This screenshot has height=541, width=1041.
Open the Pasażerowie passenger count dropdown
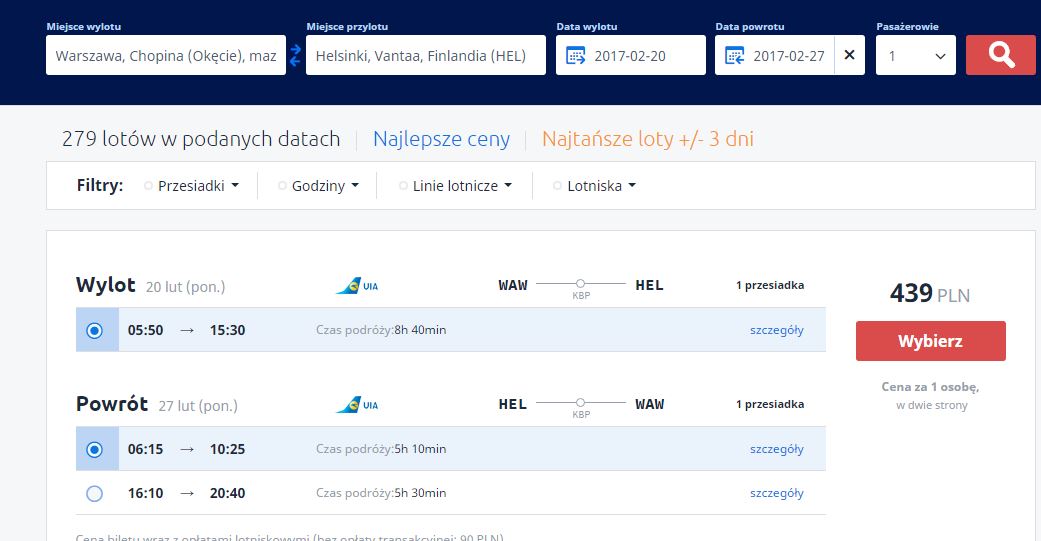click(x=916, y=55)
